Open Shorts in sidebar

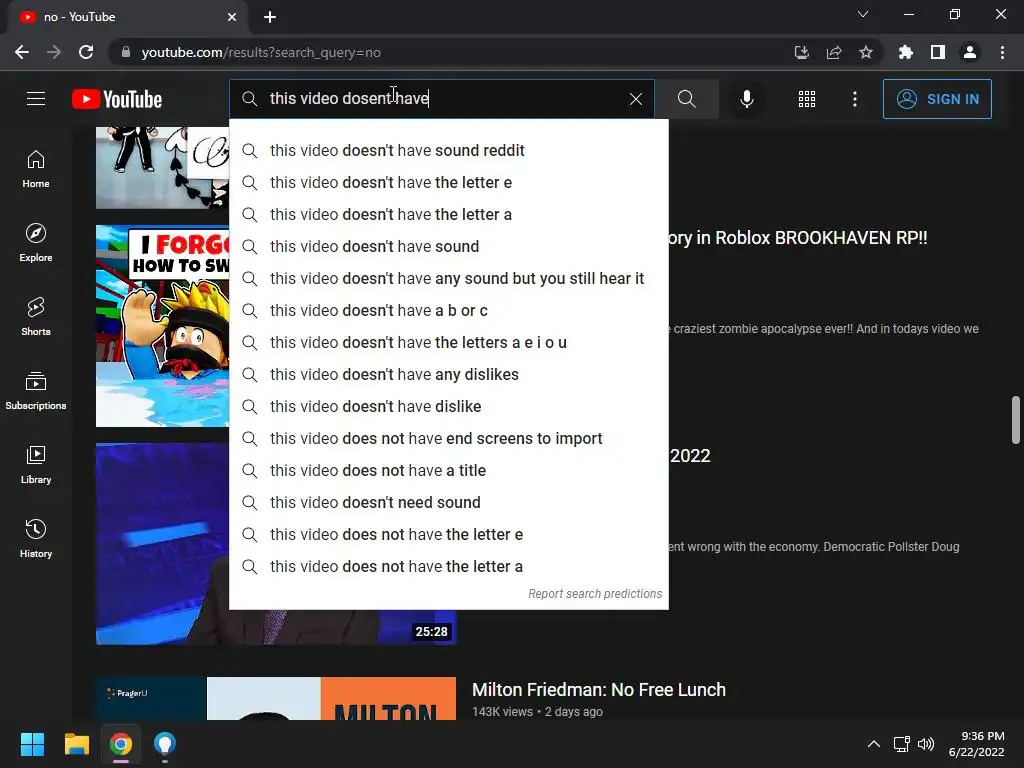click(36, 317)
